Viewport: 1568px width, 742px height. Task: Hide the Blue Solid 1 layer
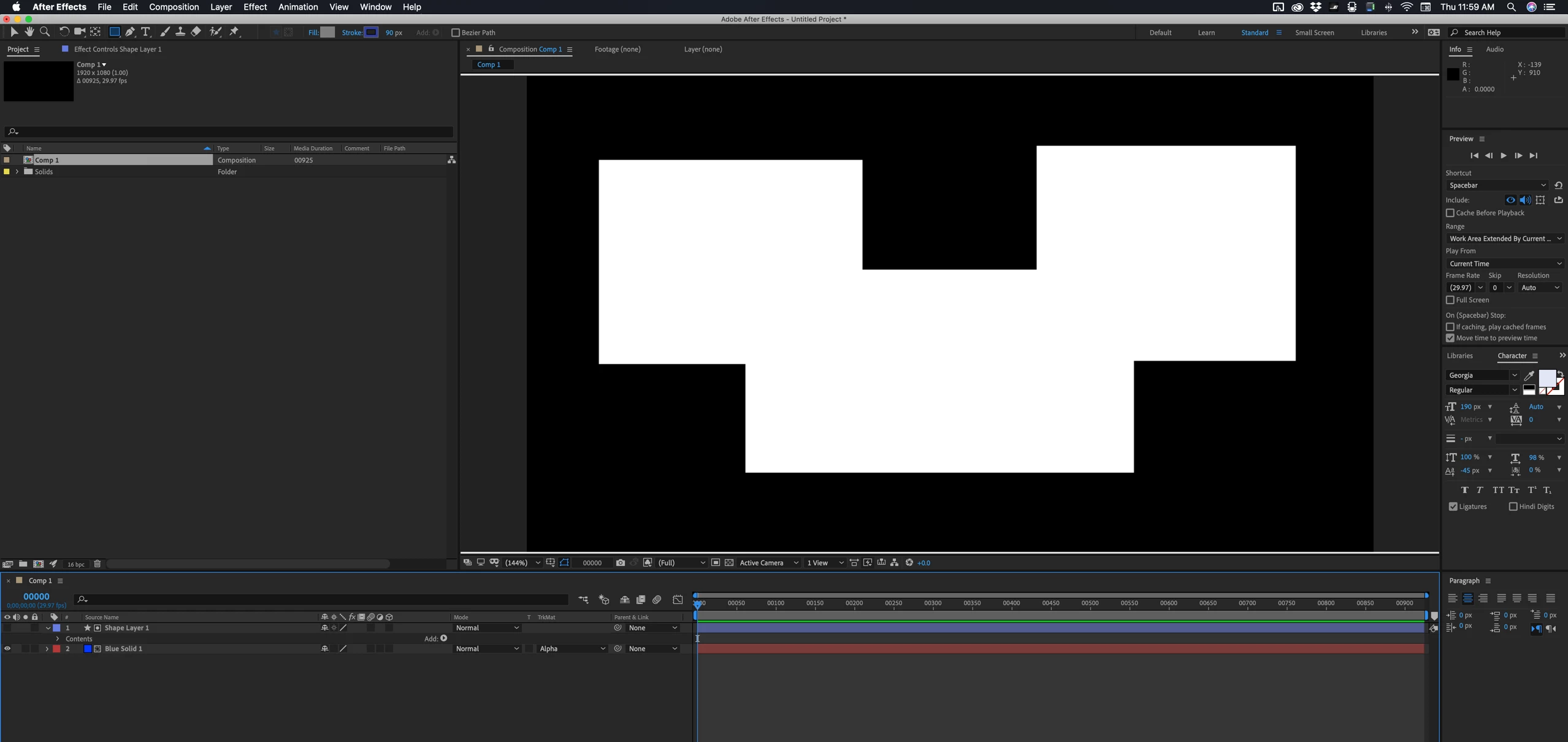(7, 649)
